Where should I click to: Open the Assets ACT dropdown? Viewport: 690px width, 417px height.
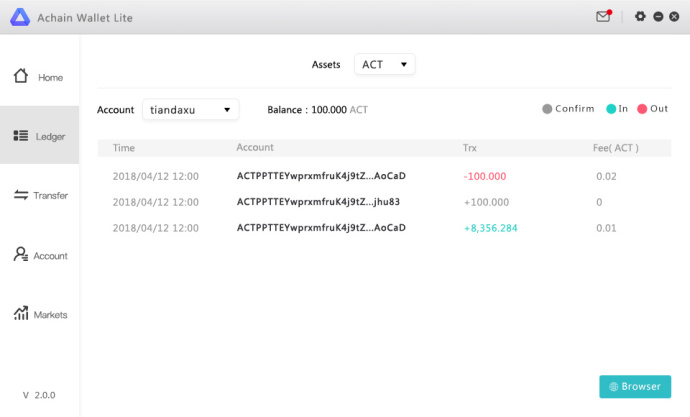pos(385,64)
